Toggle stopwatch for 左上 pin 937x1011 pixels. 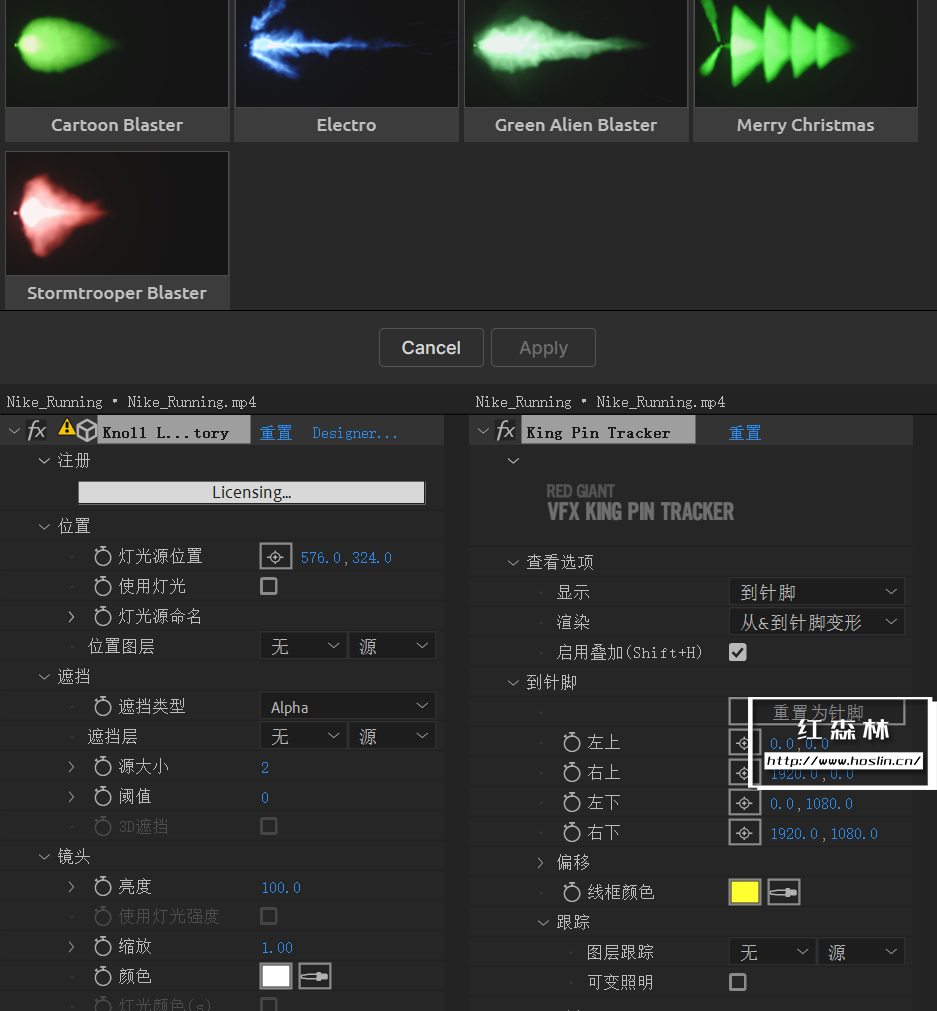pyautogui.click(x=571, y=743)
